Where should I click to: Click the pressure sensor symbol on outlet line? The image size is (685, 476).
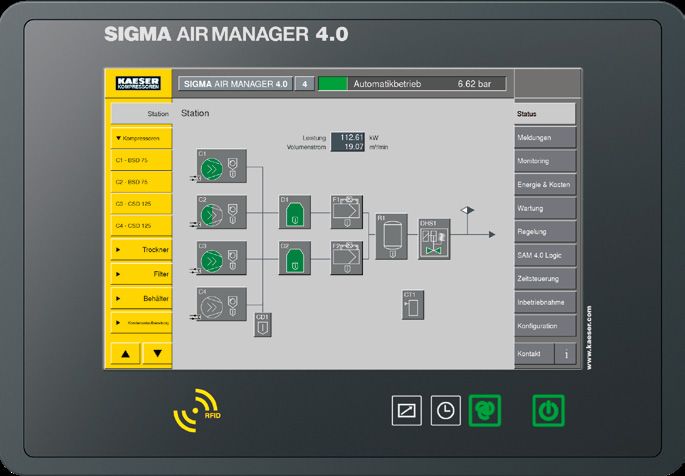click(467, 210)
